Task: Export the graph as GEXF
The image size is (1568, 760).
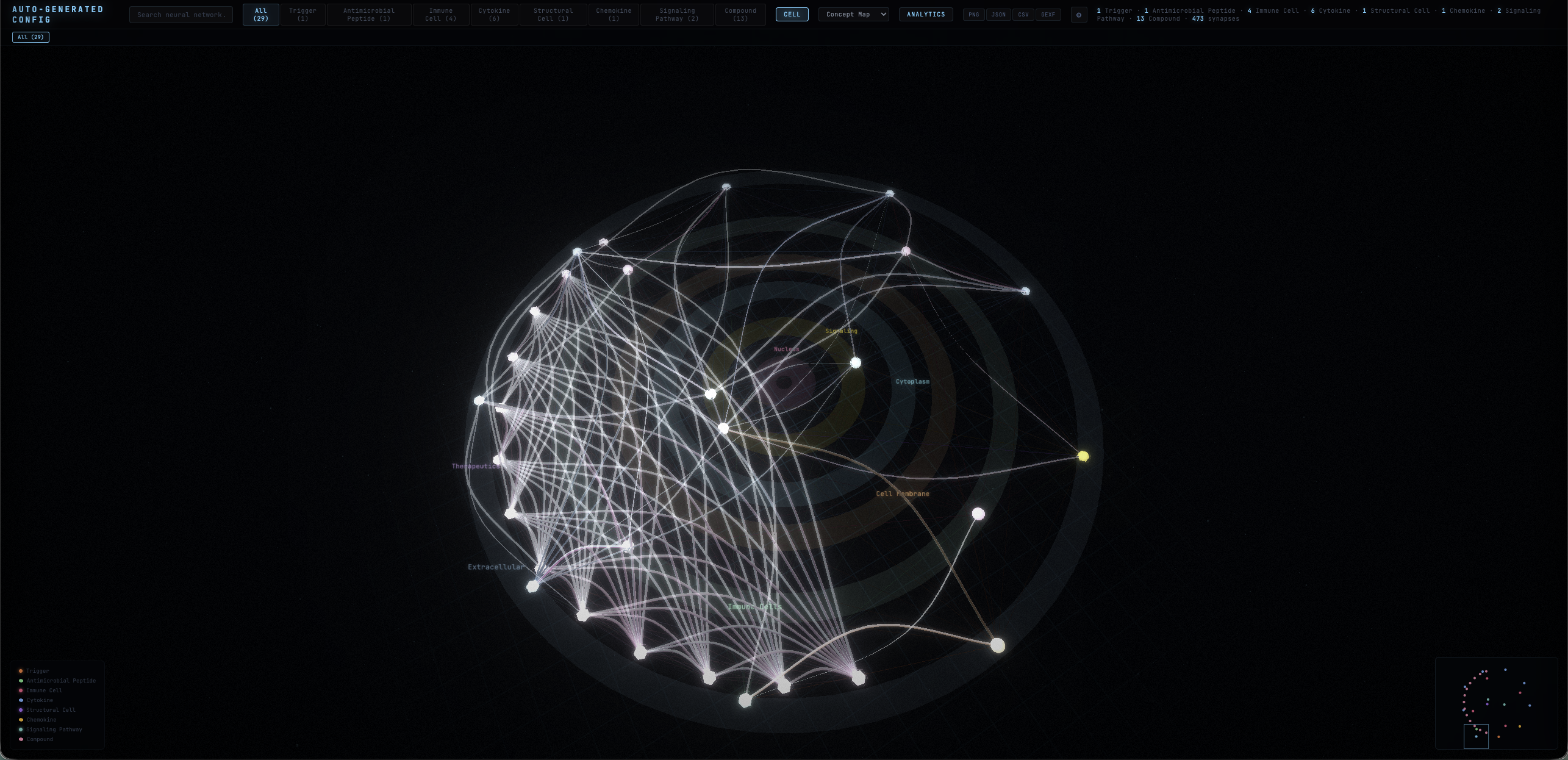Action: click(x=1048, y=15)
